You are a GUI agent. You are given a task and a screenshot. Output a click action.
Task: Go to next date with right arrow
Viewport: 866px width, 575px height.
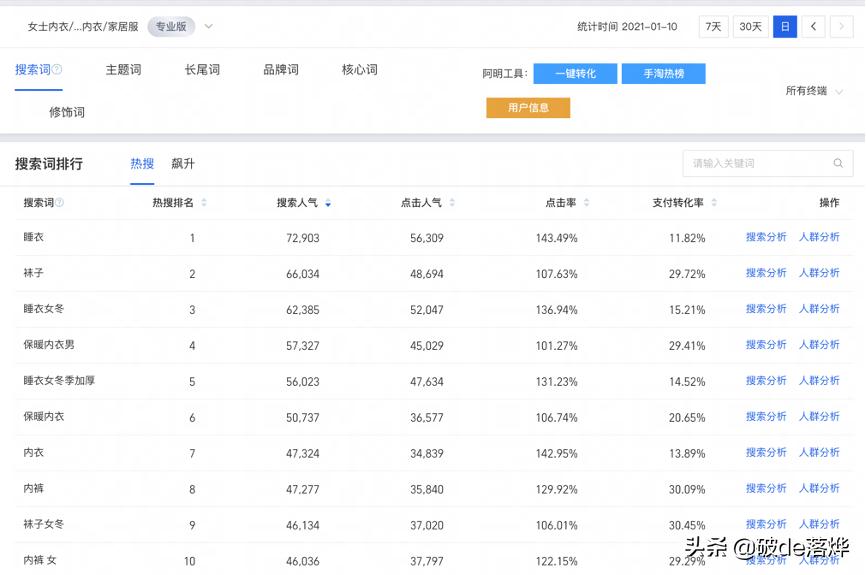click(841, 27)
